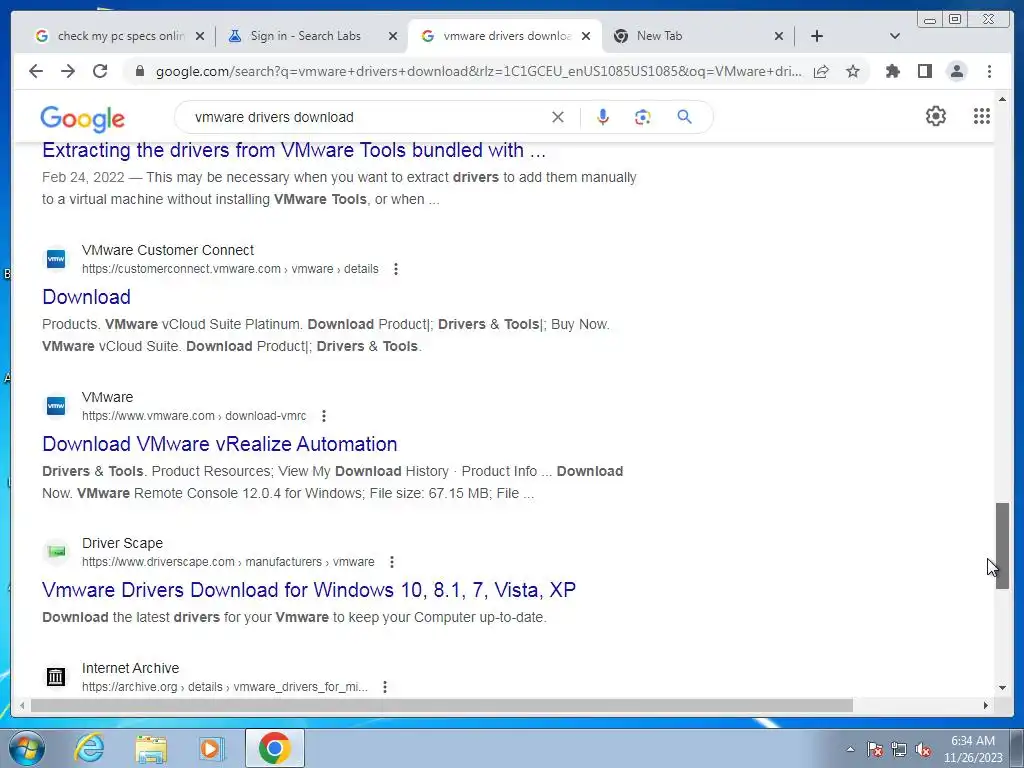
Task: Go back to the previous page
Action: 36,71
